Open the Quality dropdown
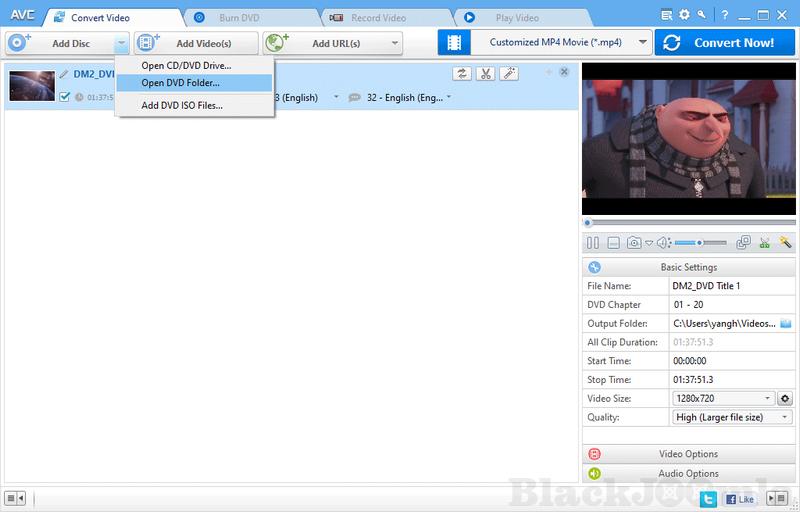Viewport: 800px width, 512px height. pyautogui.click(x=732, y=417)
